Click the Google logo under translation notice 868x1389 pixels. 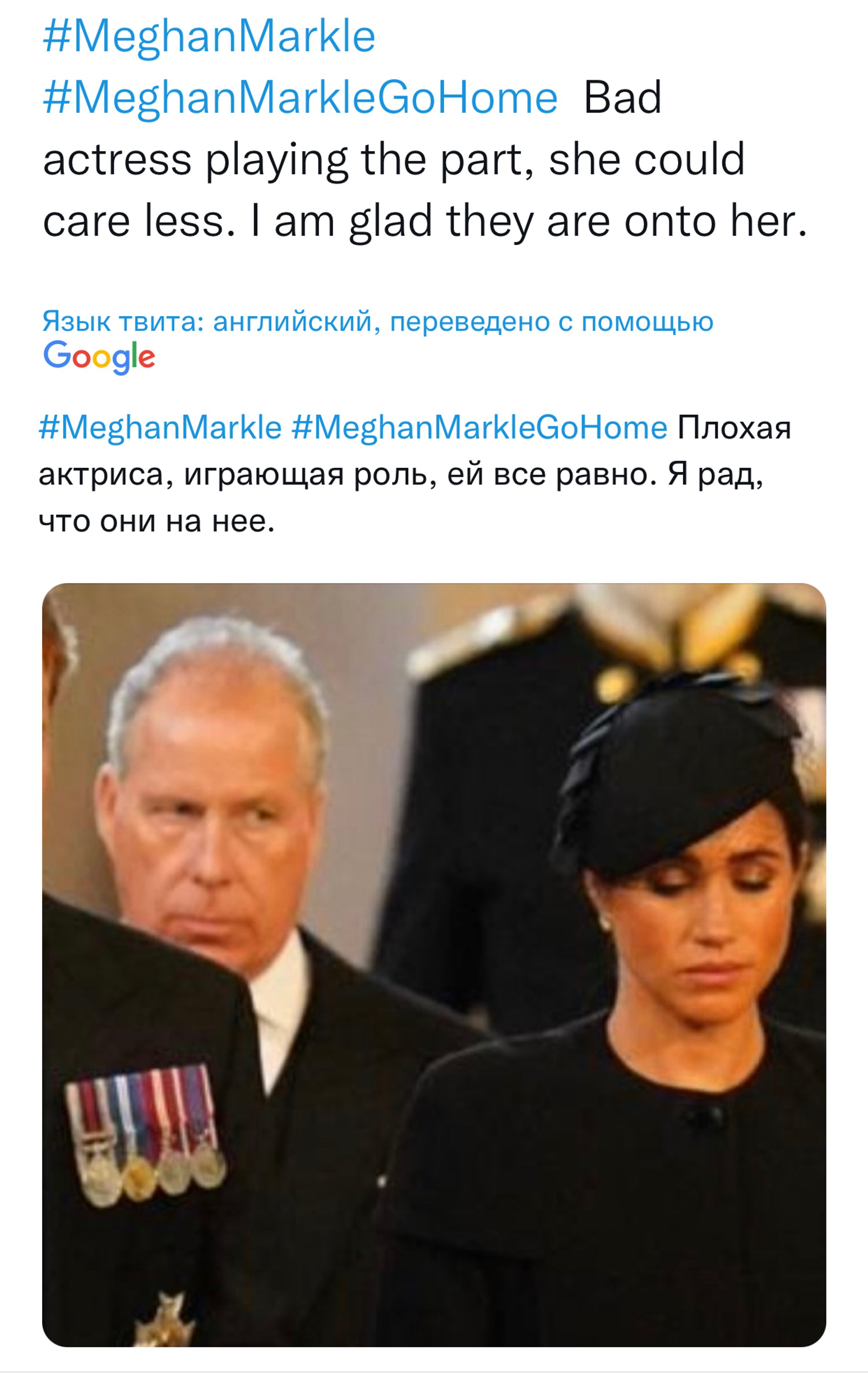[x=99, y=356]
